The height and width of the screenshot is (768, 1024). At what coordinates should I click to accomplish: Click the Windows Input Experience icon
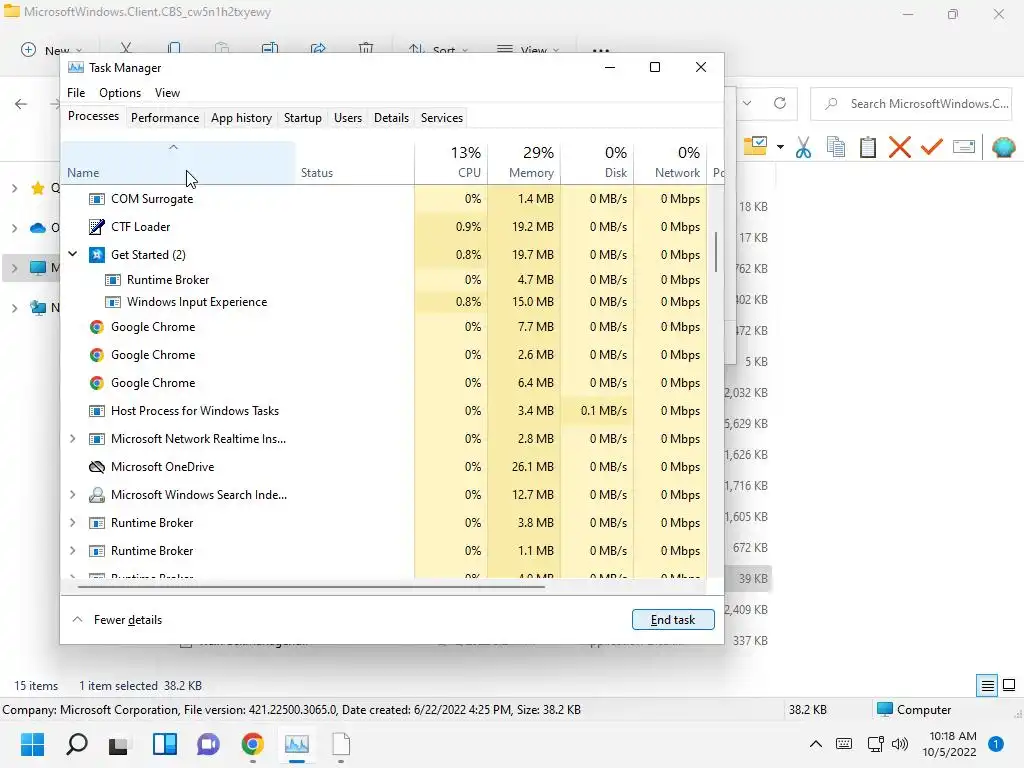point(113,302)
